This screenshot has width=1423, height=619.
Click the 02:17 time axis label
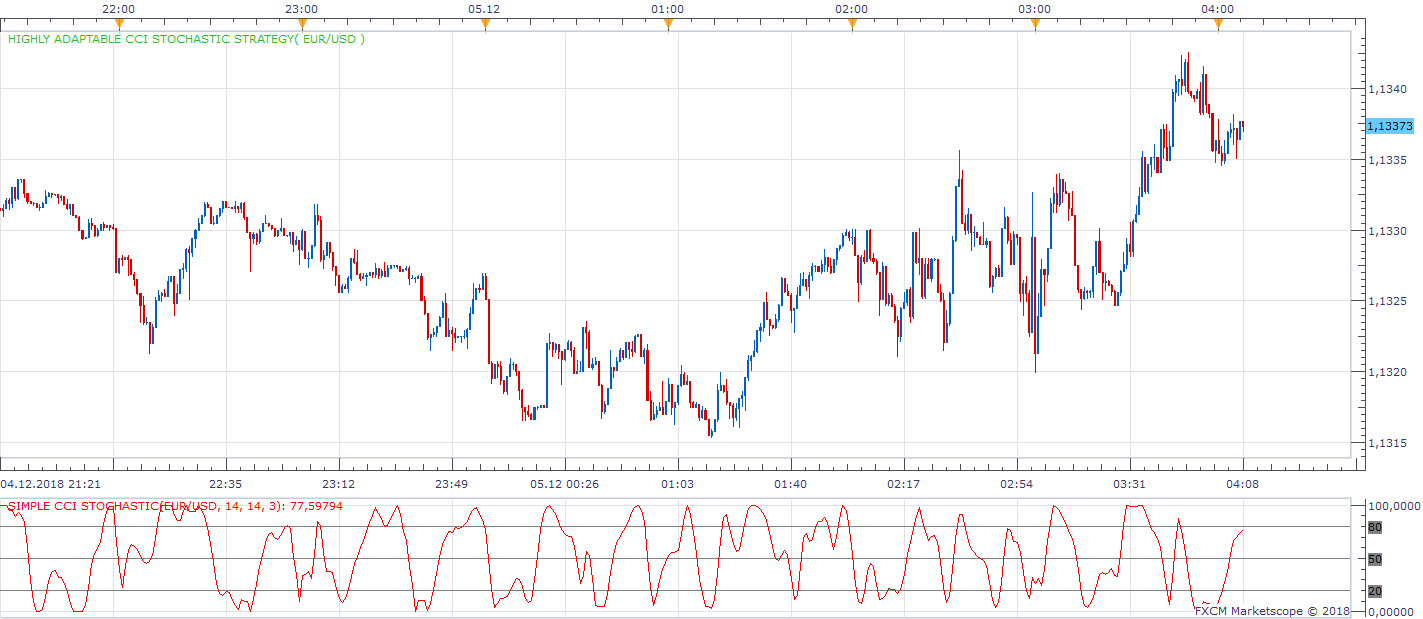pos(904,484)
